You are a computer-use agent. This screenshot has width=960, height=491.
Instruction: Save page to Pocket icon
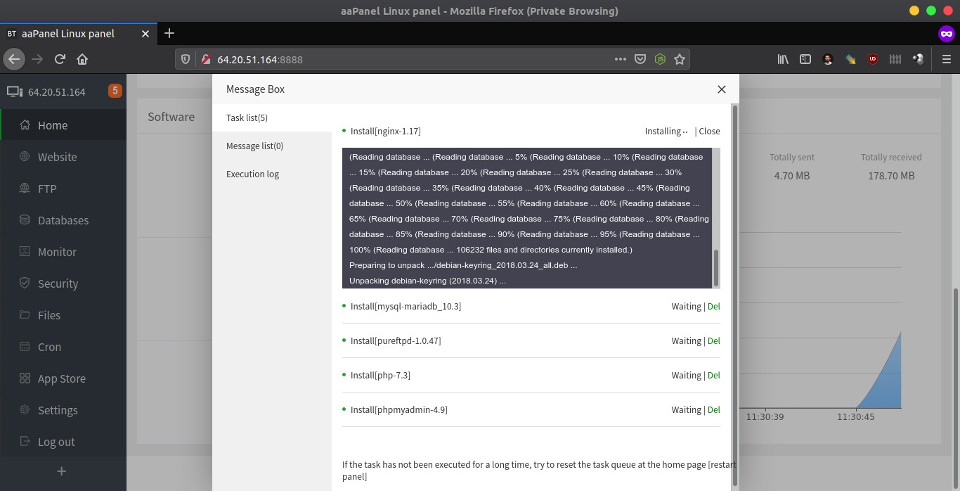pos(640,59)
